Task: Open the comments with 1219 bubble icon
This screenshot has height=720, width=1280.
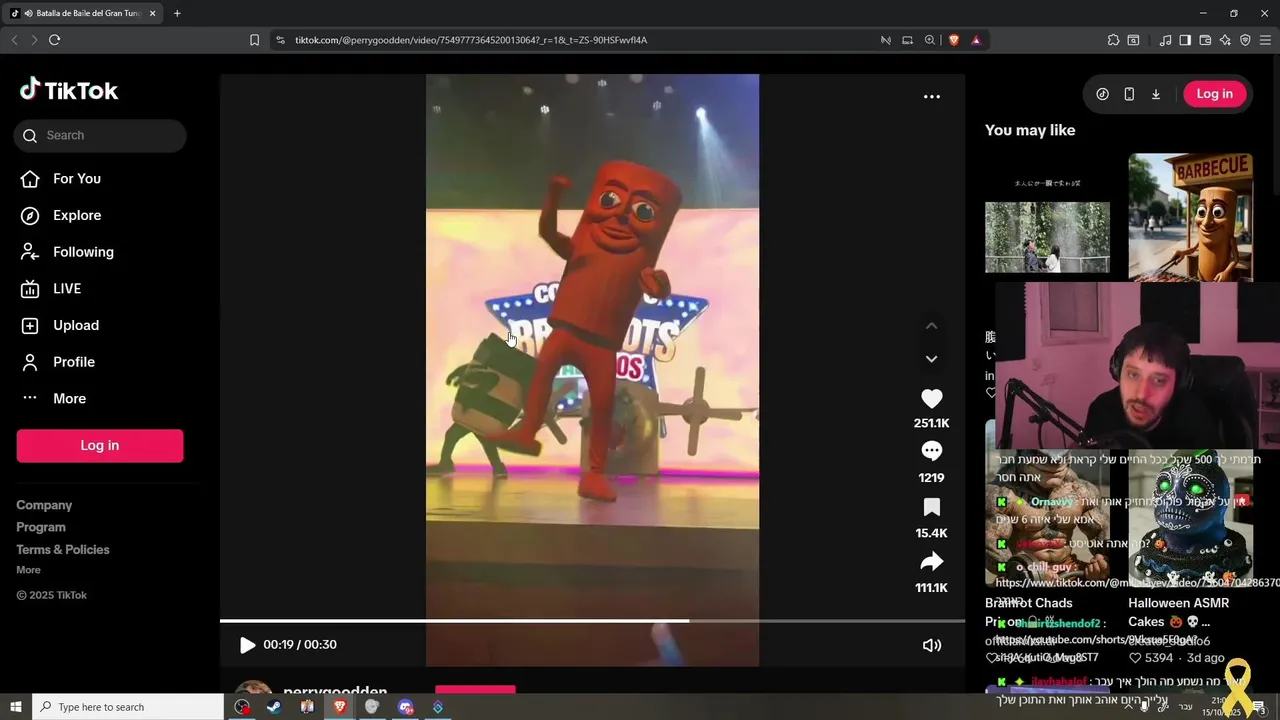Action: coord(931,452)
